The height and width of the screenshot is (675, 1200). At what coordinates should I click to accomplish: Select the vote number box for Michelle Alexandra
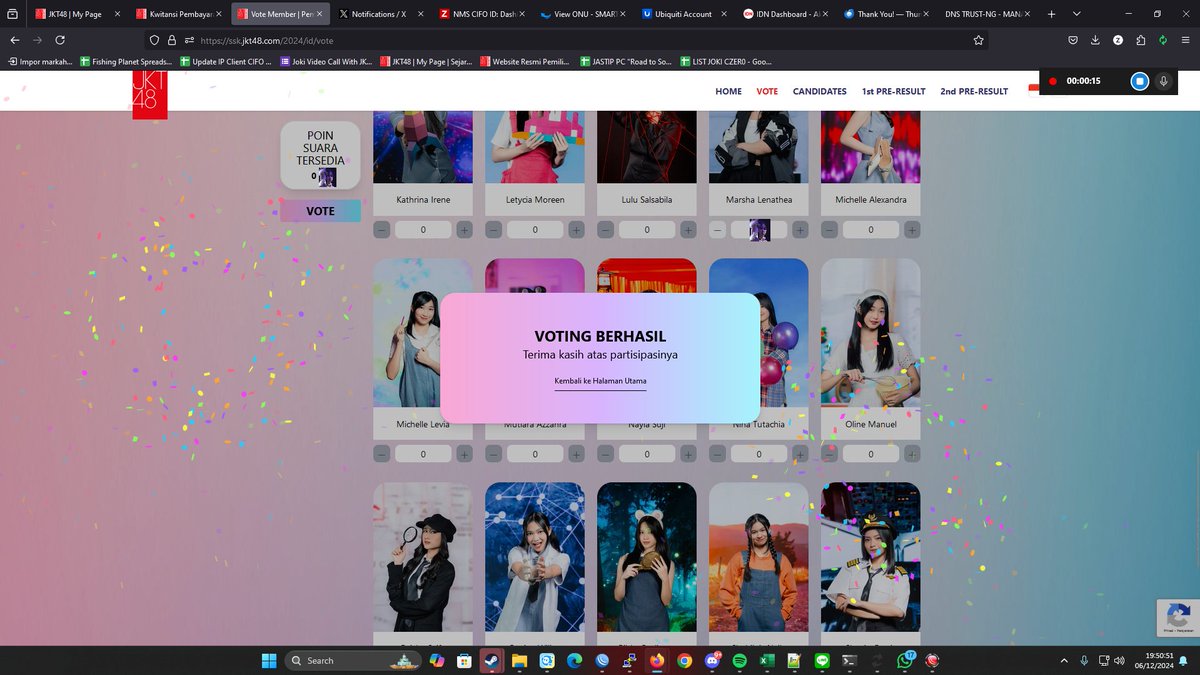871,230
